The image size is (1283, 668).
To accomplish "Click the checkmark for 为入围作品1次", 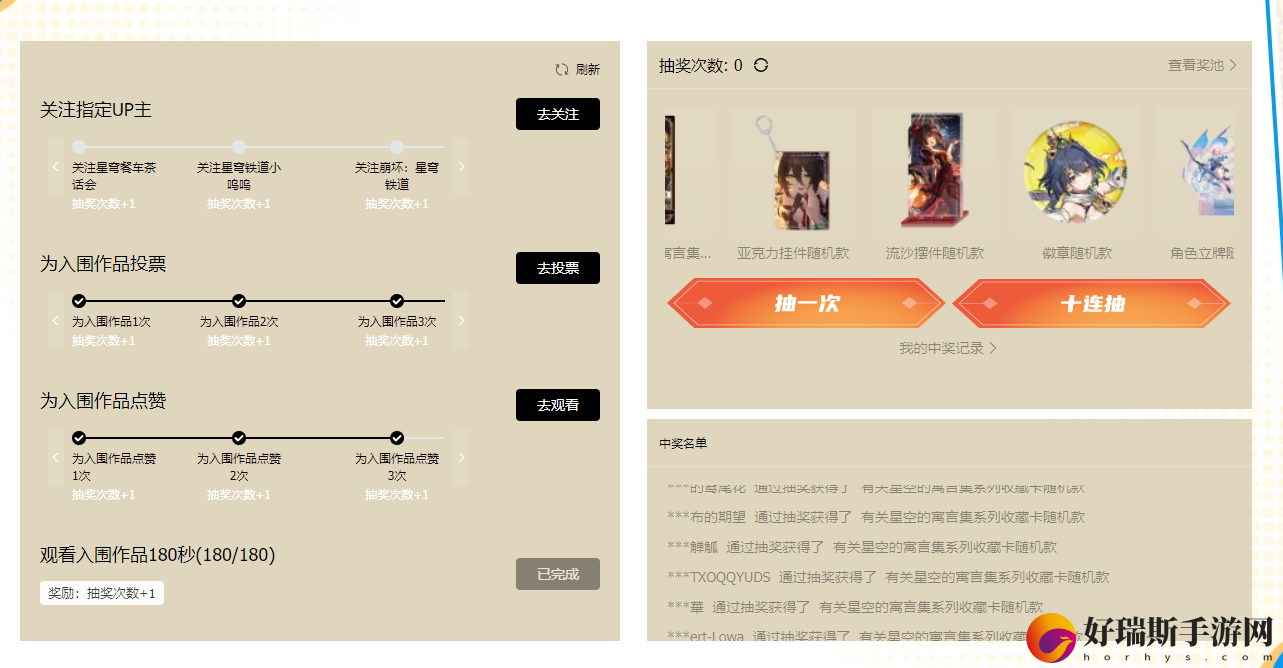I will pos(79,301).
